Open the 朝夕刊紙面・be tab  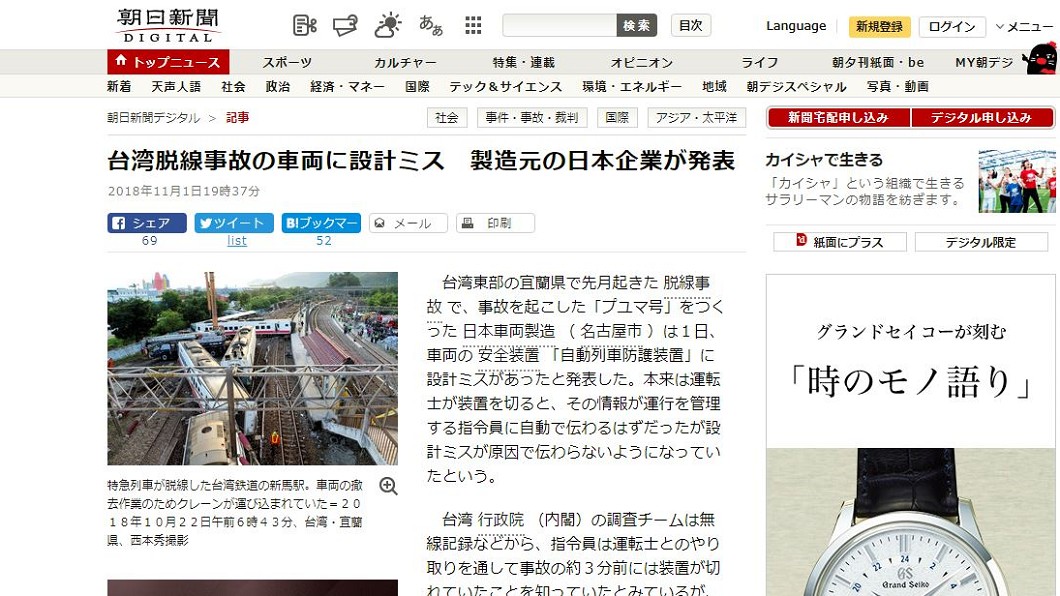(x=878, y=62)
